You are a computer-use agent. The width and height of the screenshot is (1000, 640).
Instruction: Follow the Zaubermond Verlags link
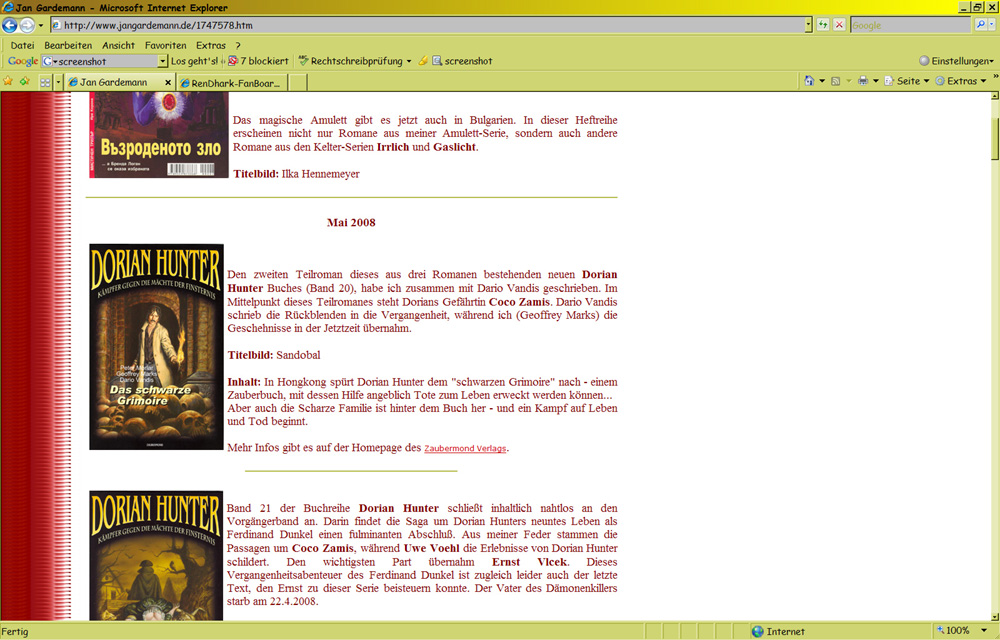coord(465,449)
